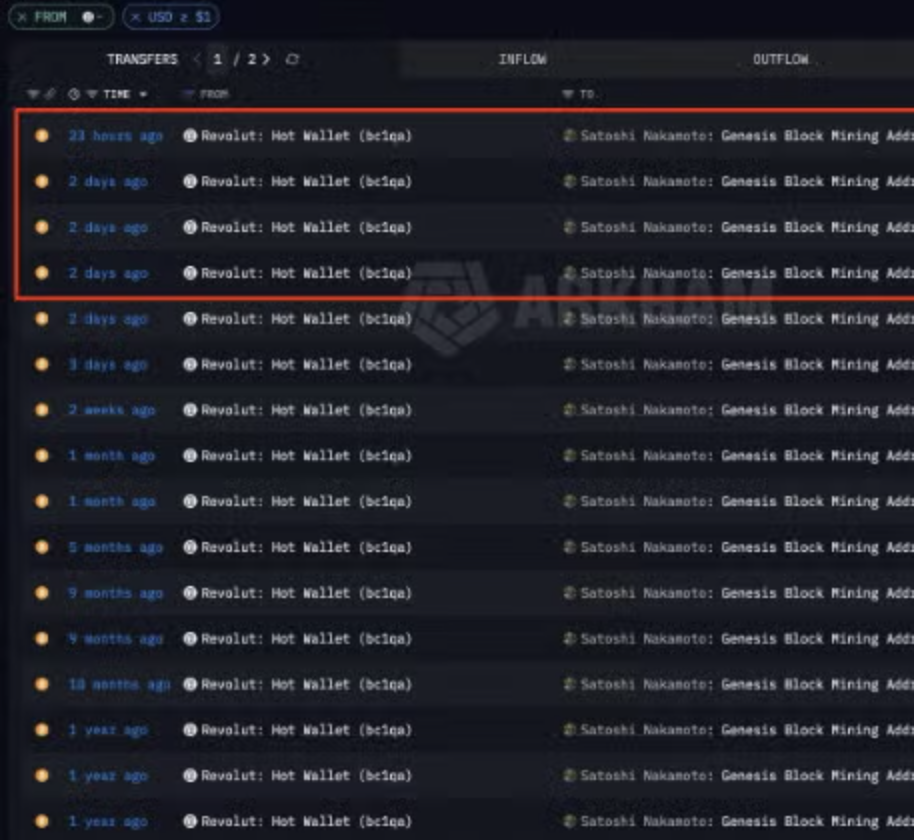Image resolution: width=914 pixels, height=840 pixels.
Task: Open the FROM column filter
Action: pos(188,94)
